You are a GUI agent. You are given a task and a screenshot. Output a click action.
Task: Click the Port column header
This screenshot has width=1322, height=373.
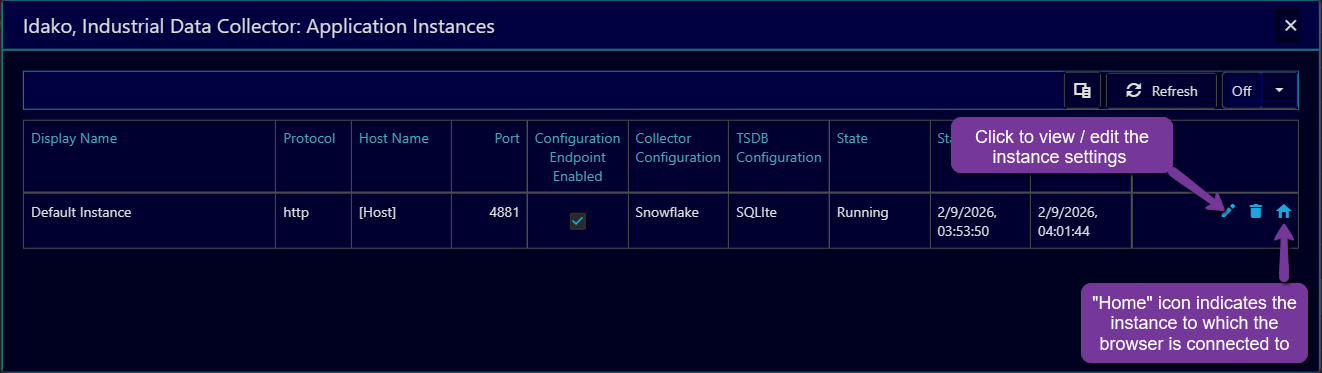[x=507, y=139]
